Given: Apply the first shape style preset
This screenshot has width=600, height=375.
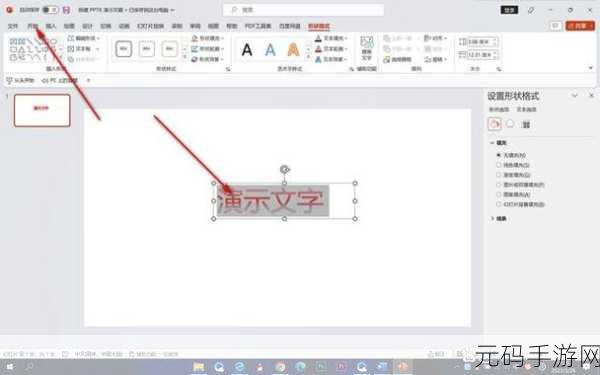Looking at the screenshot, I should (x=124, y=49).
